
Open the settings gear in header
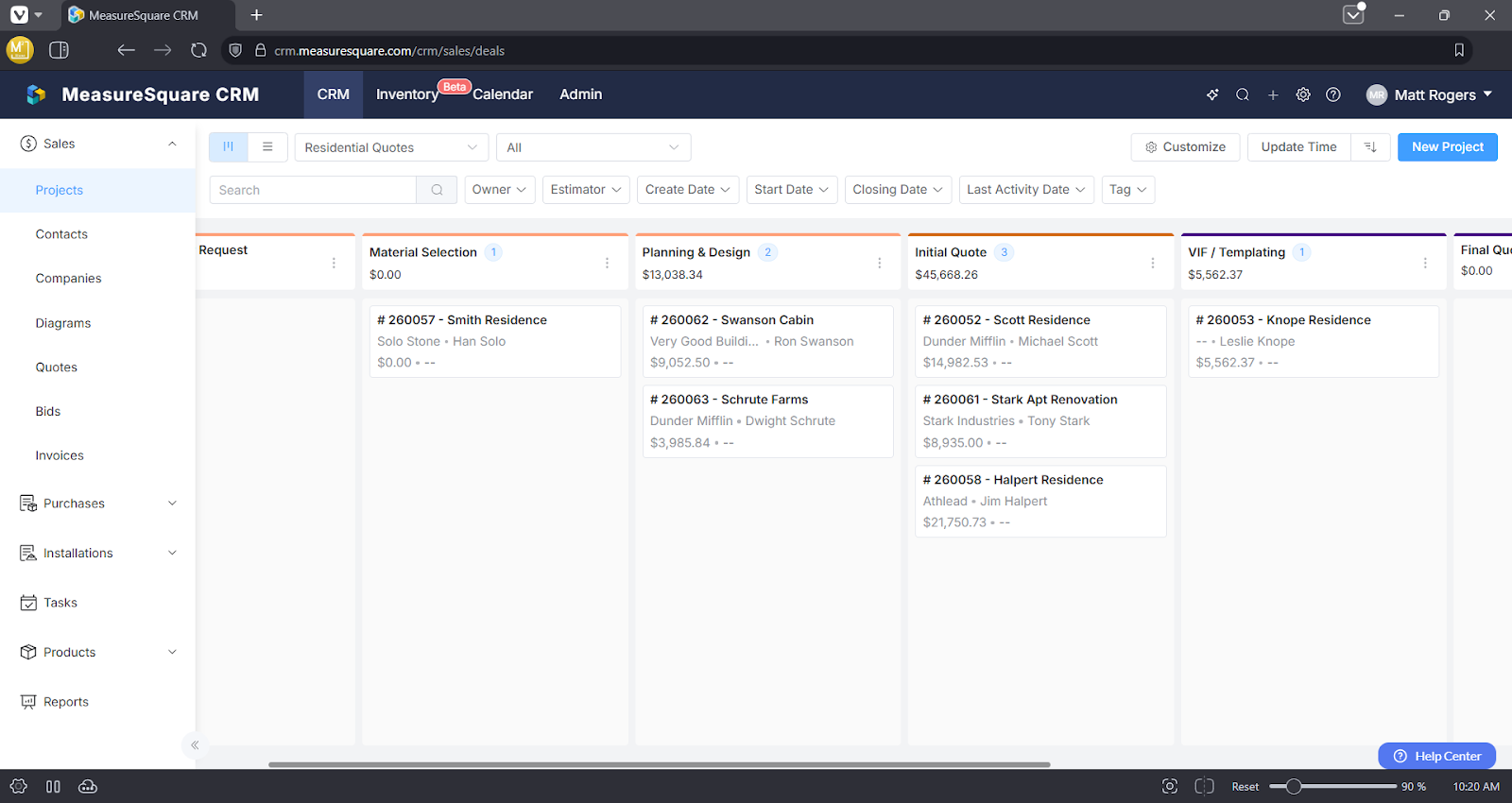pos(1303,94)
